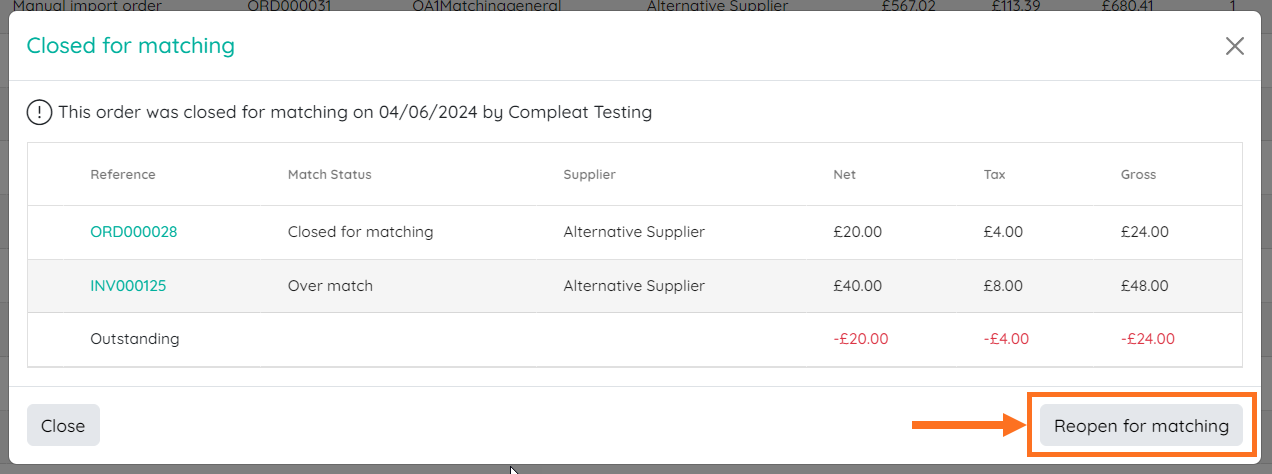Click the Closed for matching dialog title
The image size is (1272, 474).
131,46
